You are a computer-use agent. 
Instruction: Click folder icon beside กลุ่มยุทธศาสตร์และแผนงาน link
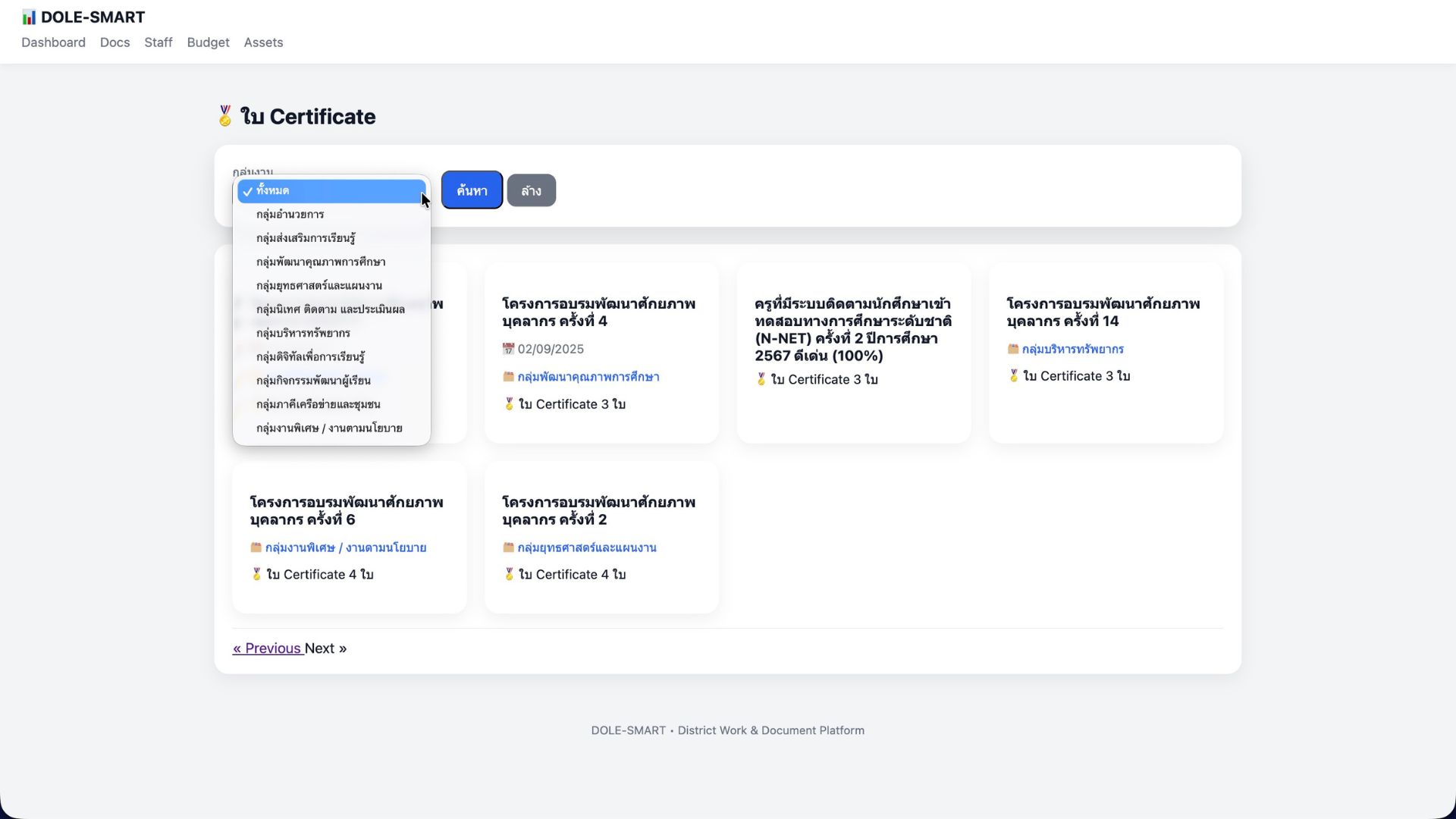click(x=508, y=548)
